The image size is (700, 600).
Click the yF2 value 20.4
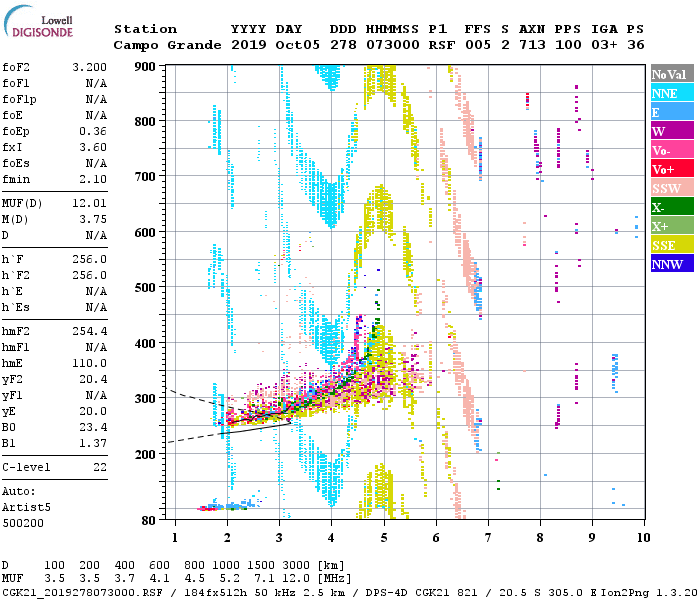point(93,379)
